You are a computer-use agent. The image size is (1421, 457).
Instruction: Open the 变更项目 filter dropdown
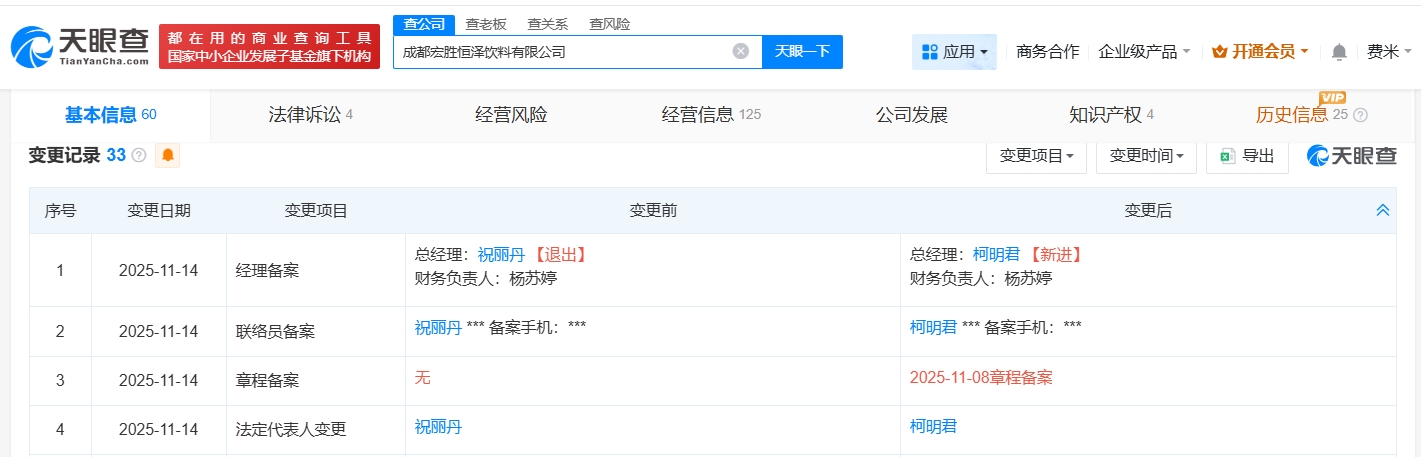[x=1036, y=155]
